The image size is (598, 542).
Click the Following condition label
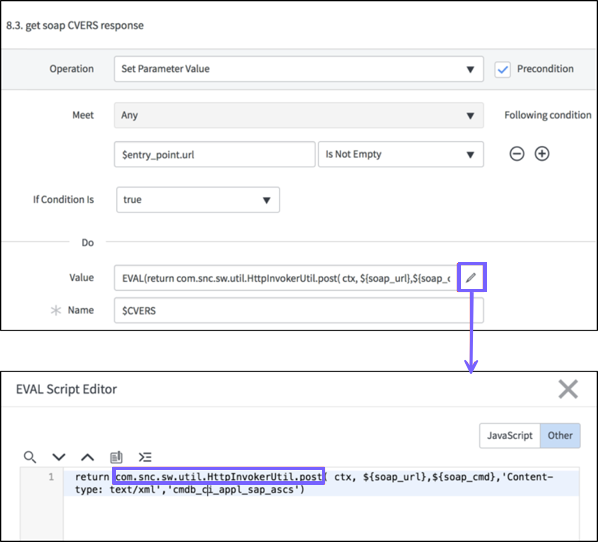[x=548, y=115]
